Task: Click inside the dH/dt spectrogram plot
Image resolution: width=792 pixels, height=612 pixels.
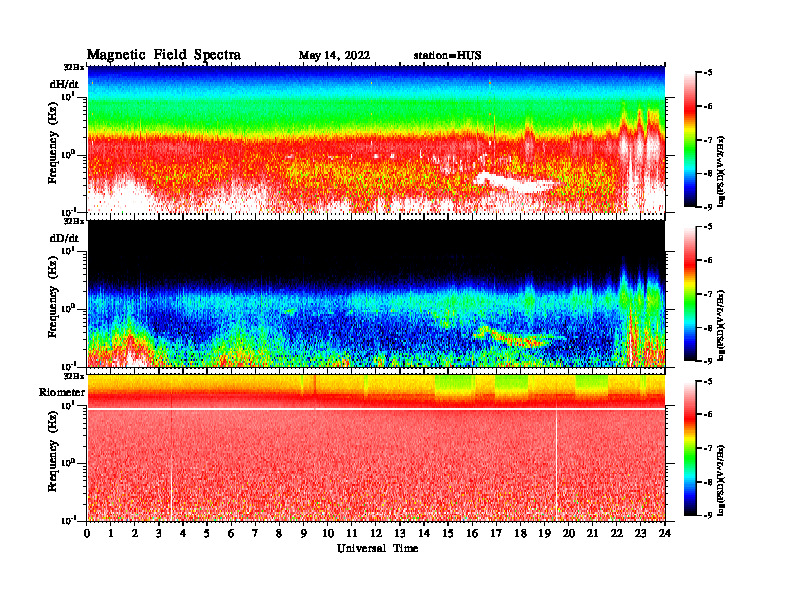Action: coord(376,139)
